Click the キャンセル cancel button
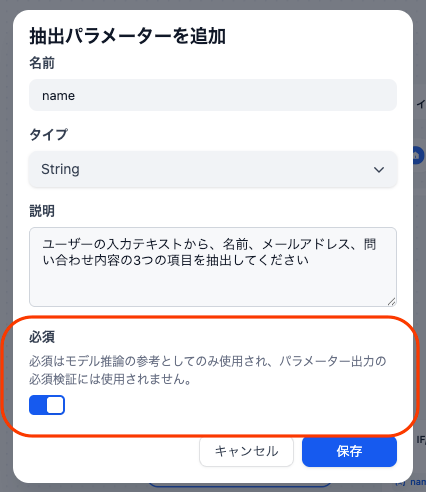 click(x=246, y=451)
